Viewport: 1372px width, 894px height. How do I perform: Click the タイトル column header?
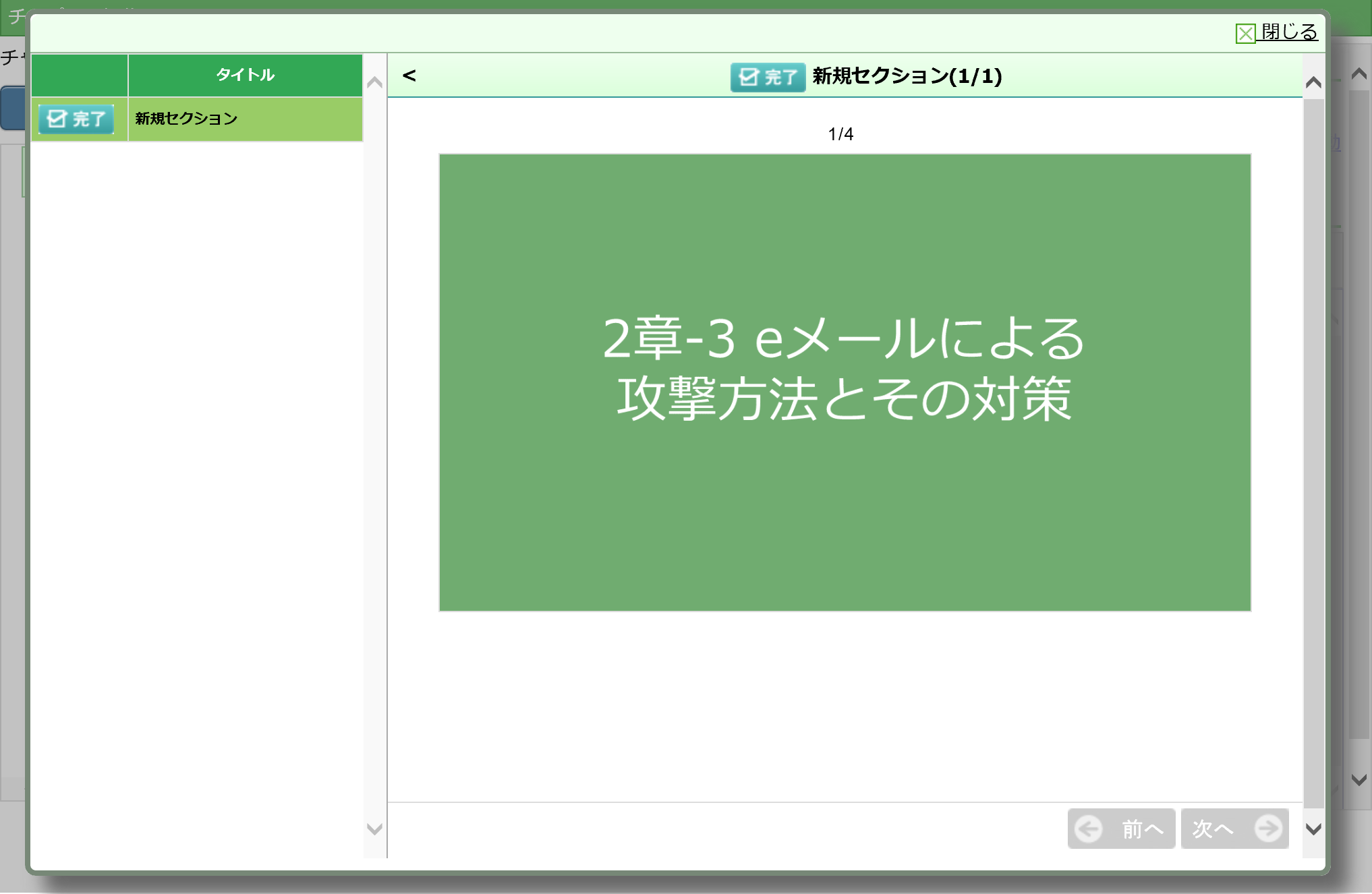(x=245, y=75)
